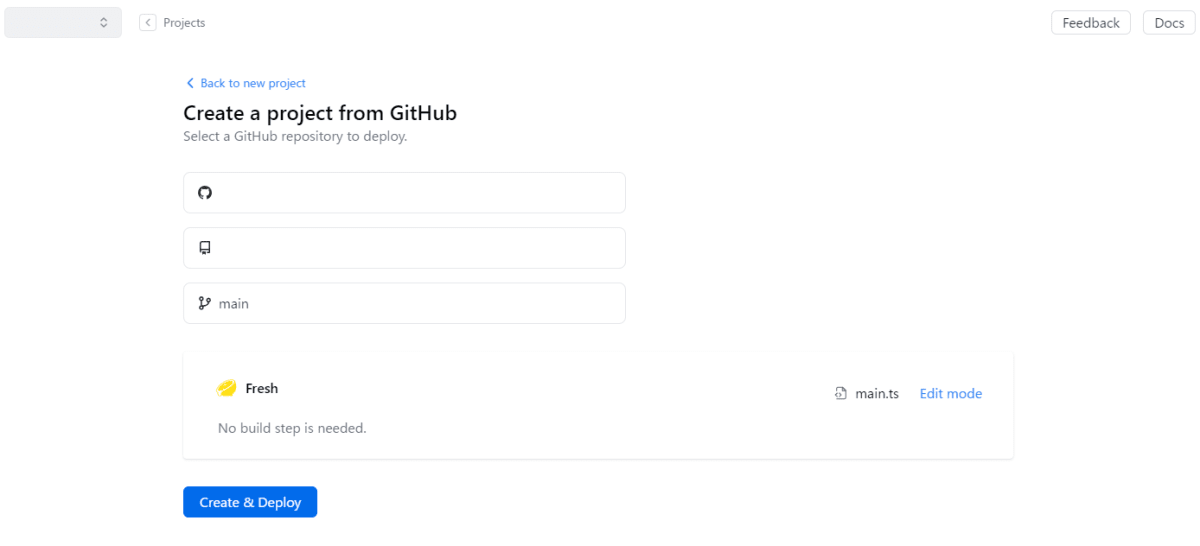Open the Docs page

coord(1169,22)
